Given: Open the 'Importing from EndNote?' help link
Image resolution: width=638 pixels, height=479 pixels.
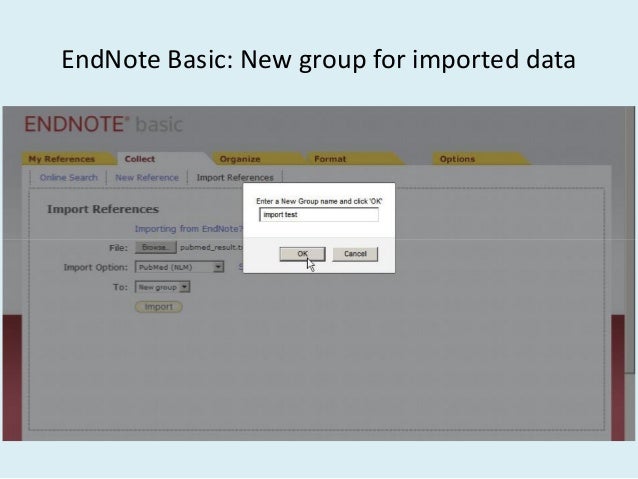Looking at the screenshot, I should [x=189, y=229].
